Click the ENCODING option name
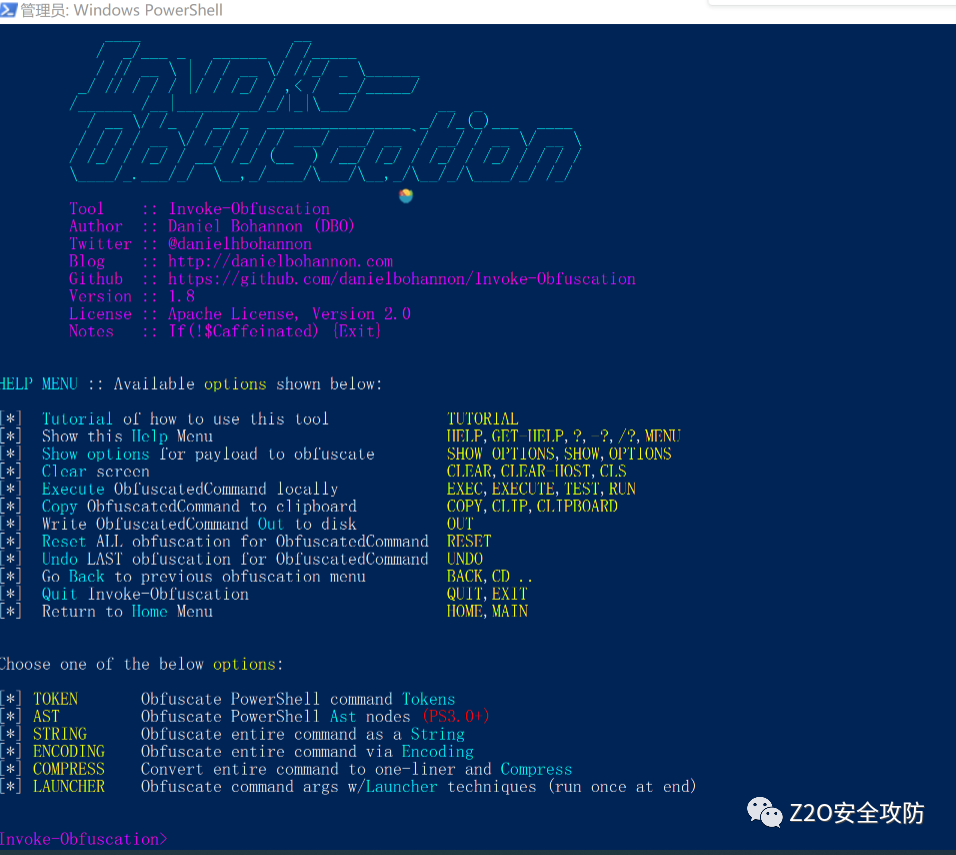 pyautogui.click(x=69, y=751)
